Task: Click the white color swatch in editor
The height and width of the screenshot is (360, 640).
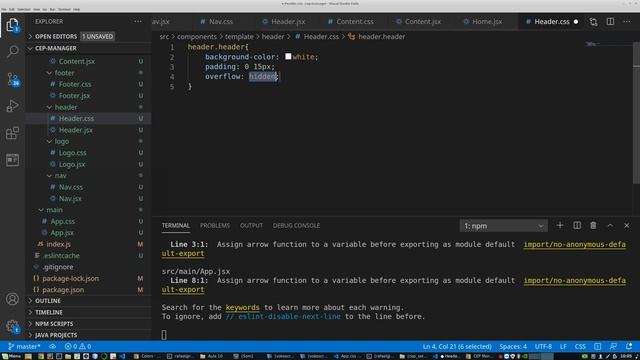Action: (288, 56)
